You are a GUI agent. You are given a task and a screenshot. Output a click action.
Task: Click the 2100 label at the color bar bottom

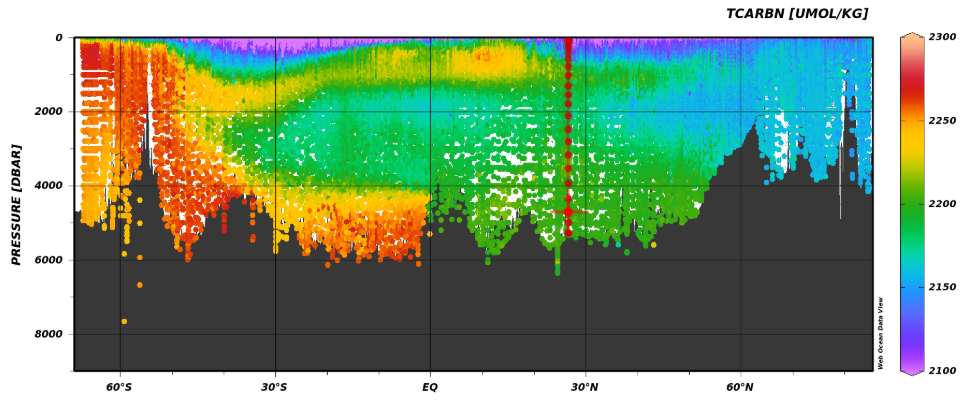[942, 371]
